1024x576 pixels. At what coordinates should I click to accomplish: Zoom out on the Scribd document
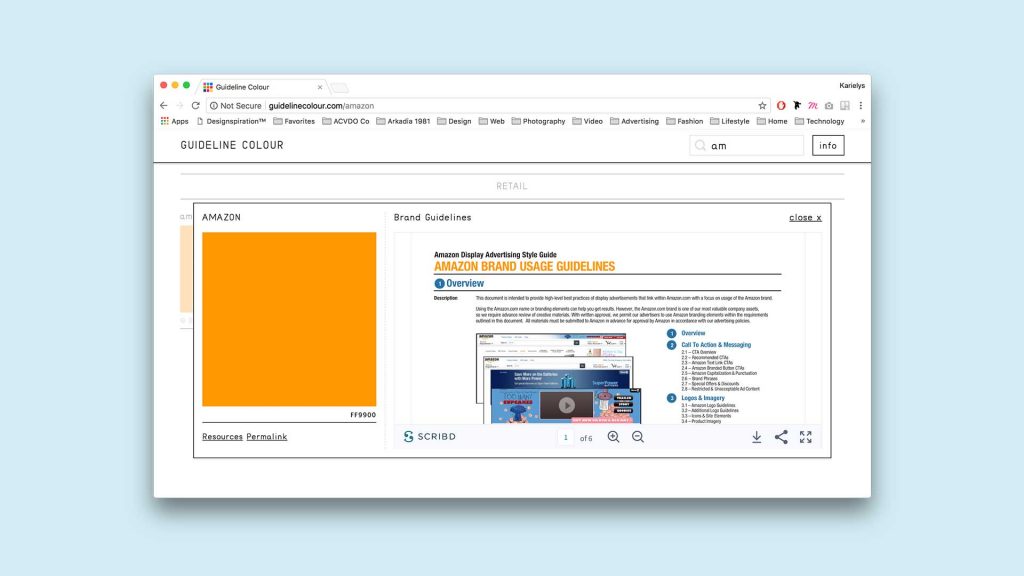click(638, 437)
